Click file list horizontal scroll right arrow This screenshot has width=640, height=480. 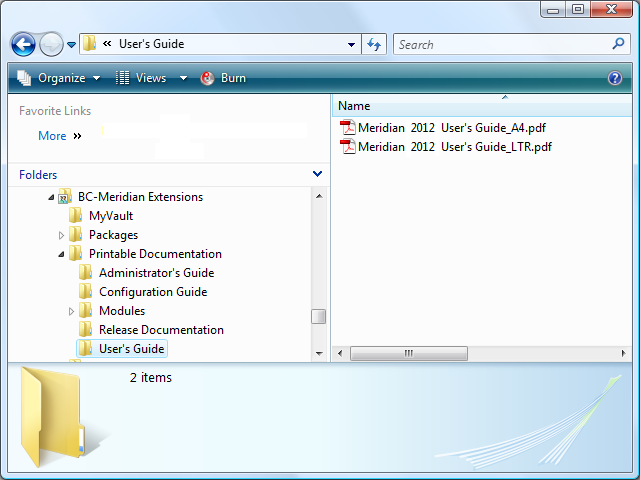pos(623,353)
